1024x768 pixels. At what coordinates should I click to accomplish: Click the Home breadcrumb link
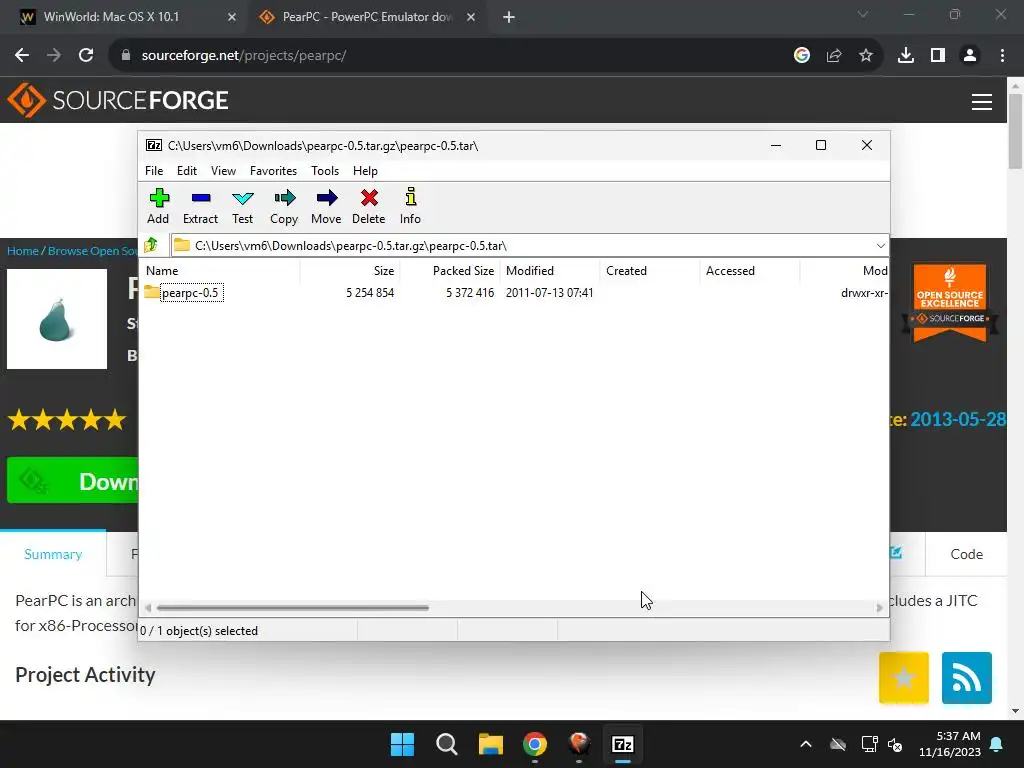click(x=23, y=251)
